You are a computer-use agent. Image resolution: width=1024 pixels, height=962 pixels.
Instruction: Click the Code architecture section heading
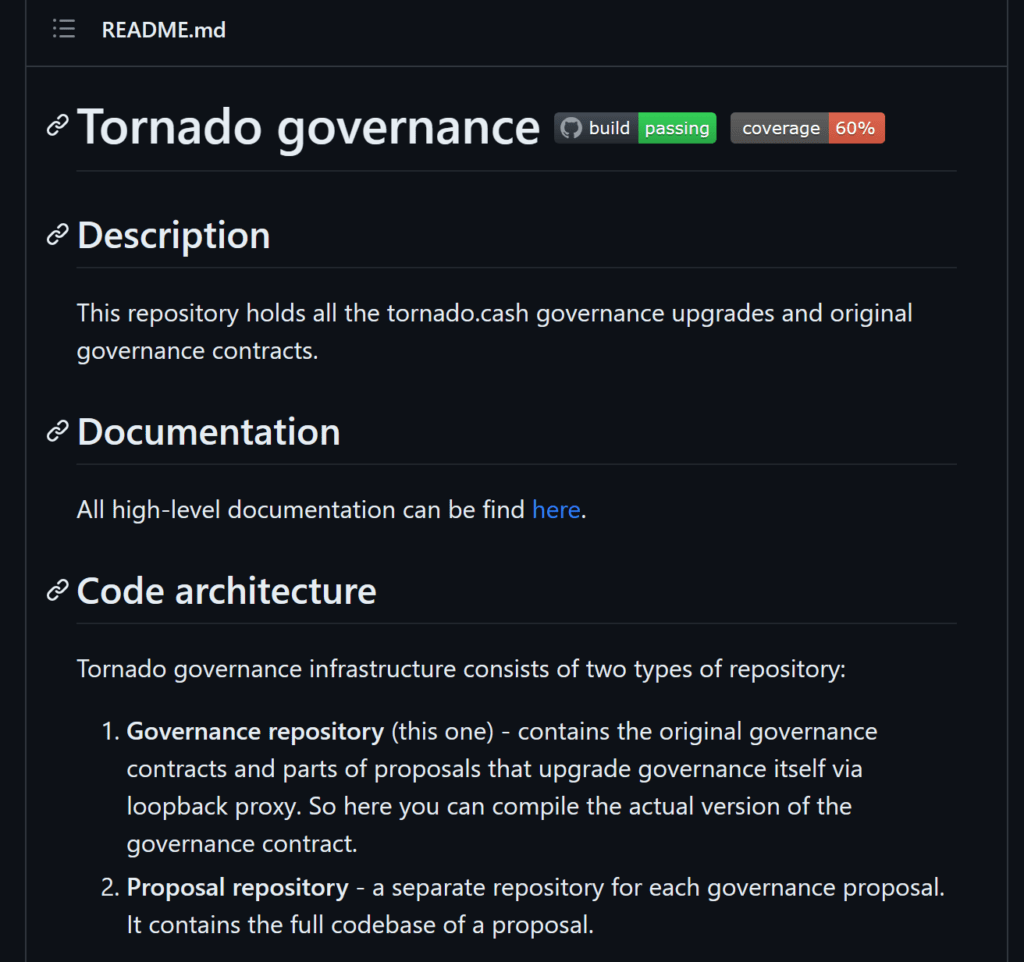pos(225,591)
